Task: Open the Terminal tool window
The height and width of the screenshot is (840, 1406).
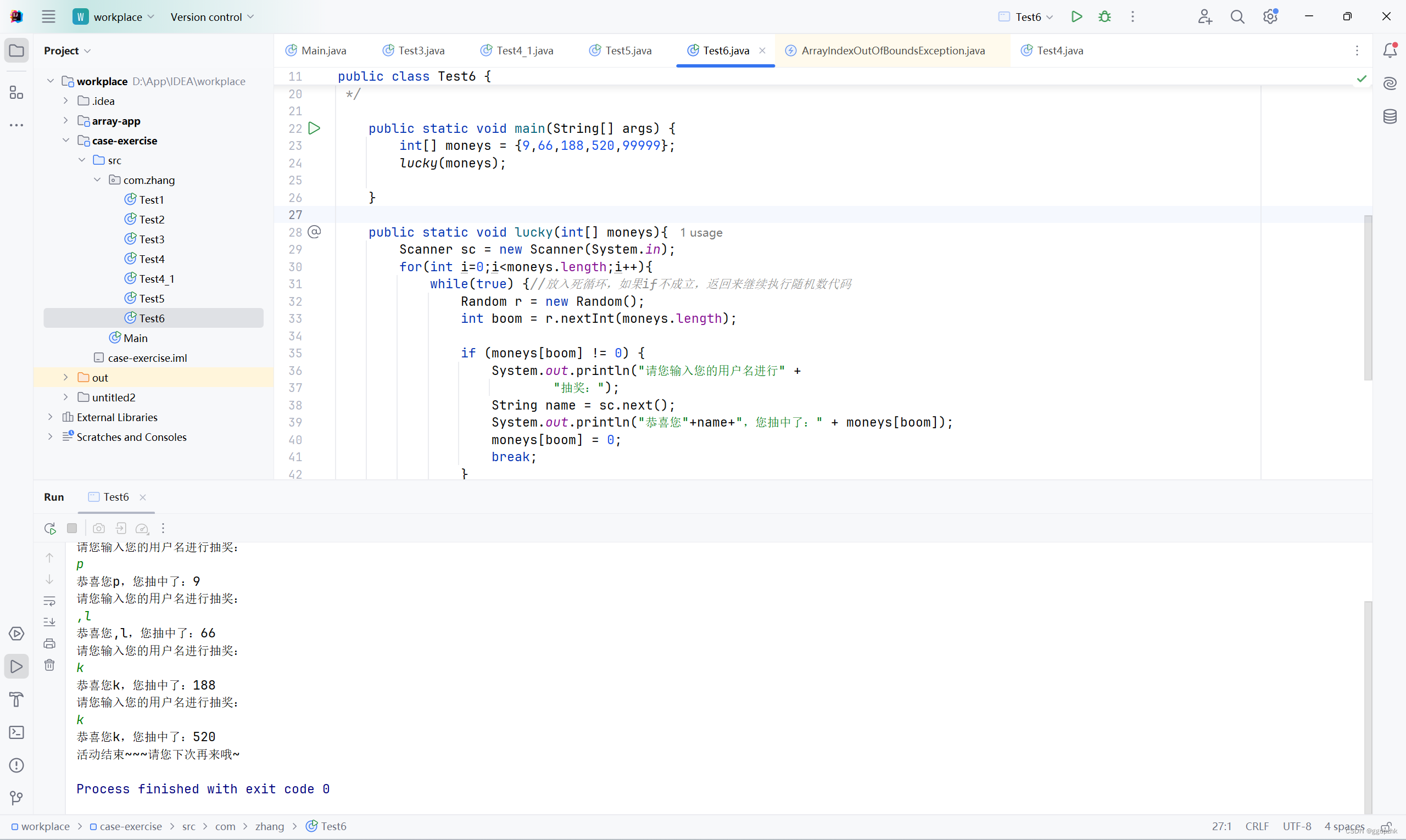Action: tap(16, 732)
